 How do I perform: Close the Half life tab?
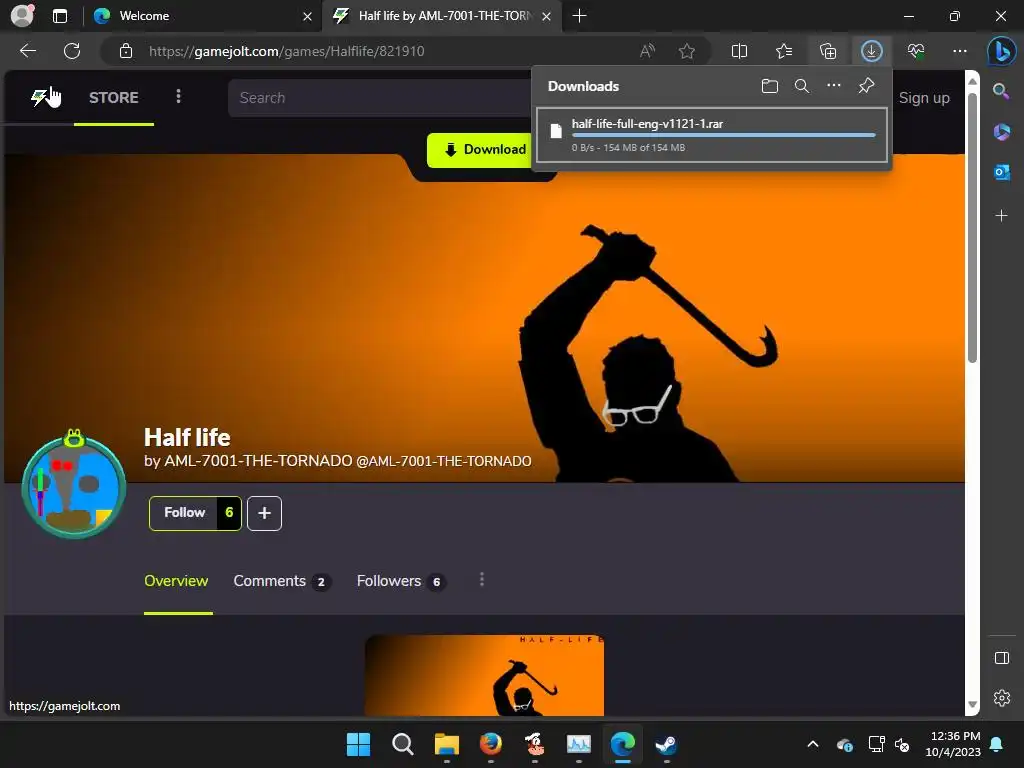point(547,16)
